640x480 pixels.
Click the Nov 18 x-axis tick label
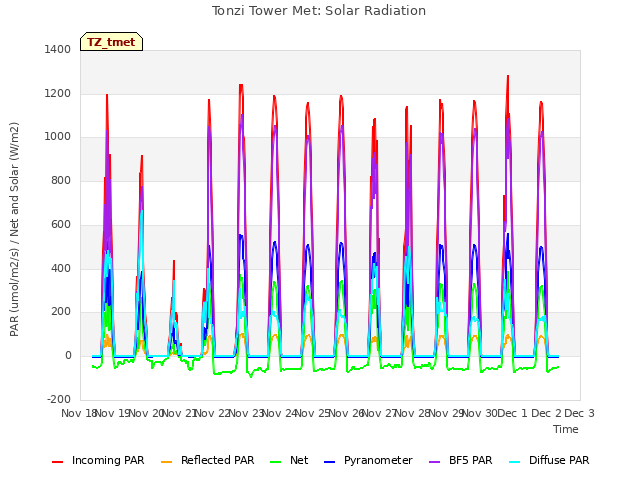pos(79,413)
